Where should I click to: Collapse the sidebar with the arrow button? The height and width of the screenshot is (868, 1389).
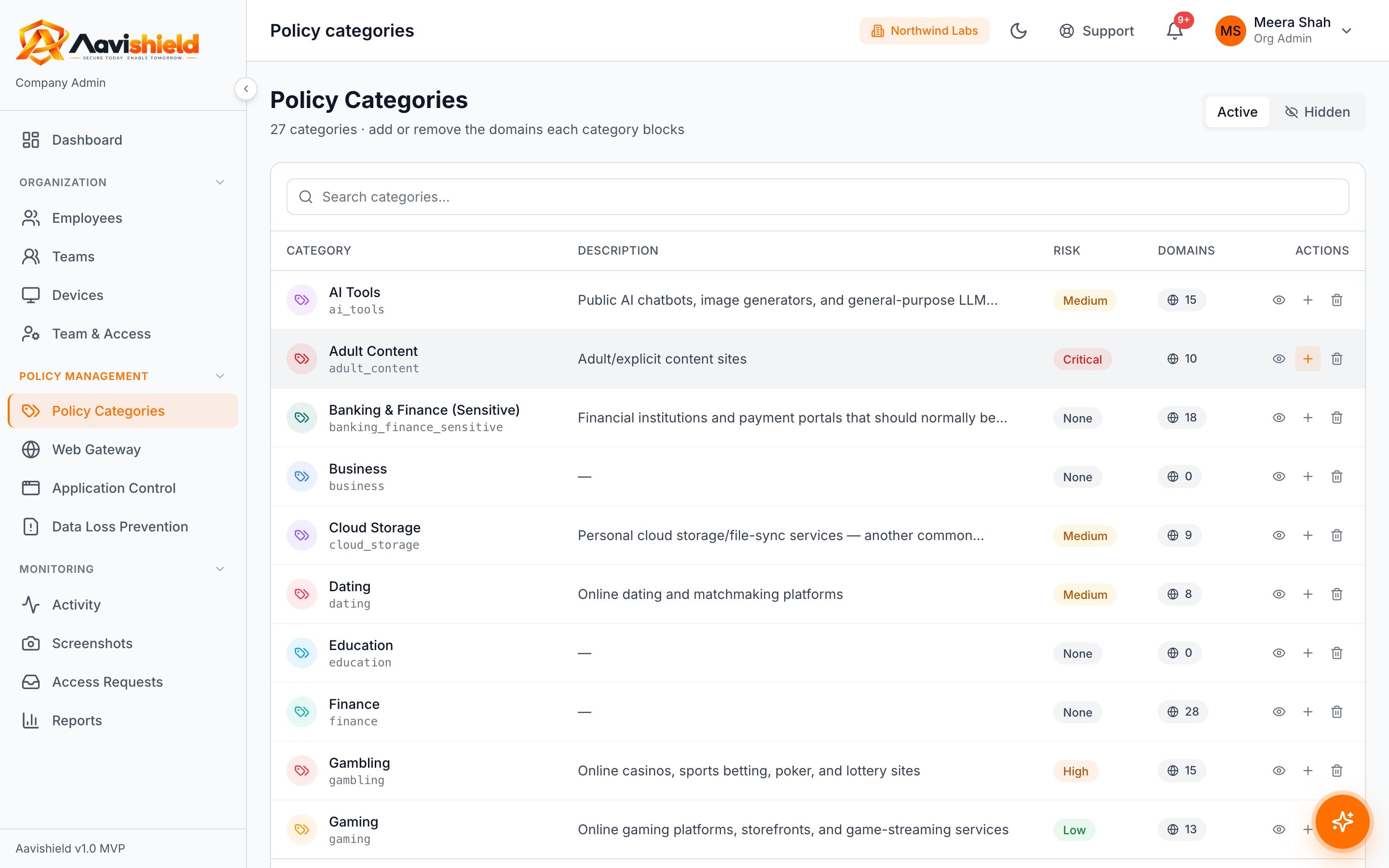tap(245, 88)
